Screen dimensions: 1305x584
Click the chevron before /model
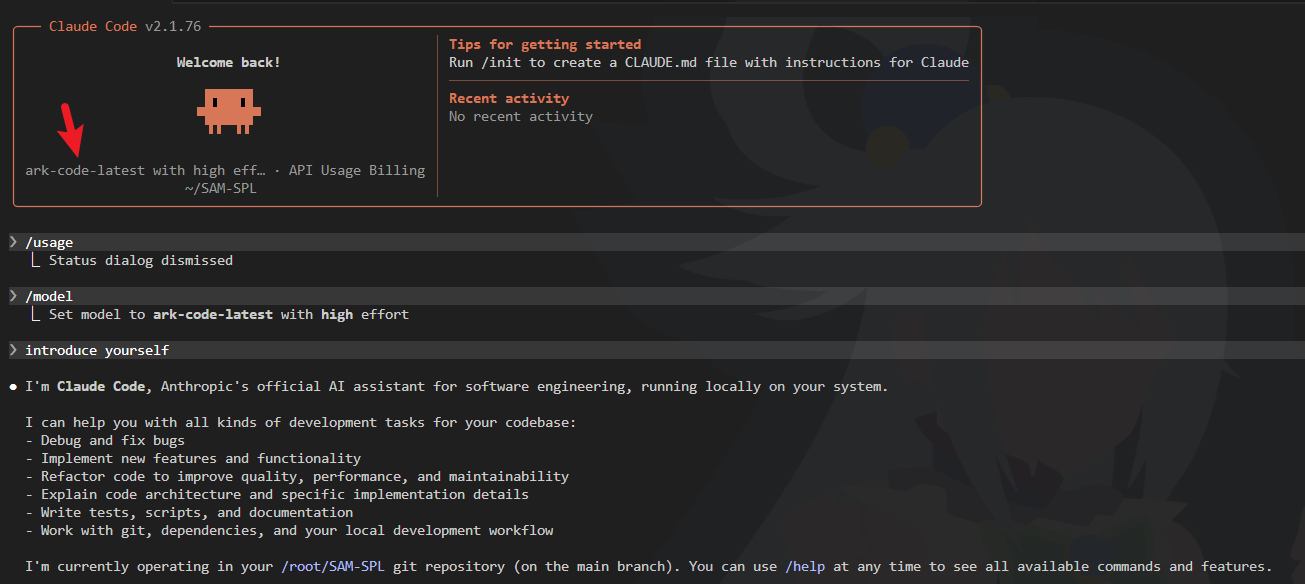12,296
